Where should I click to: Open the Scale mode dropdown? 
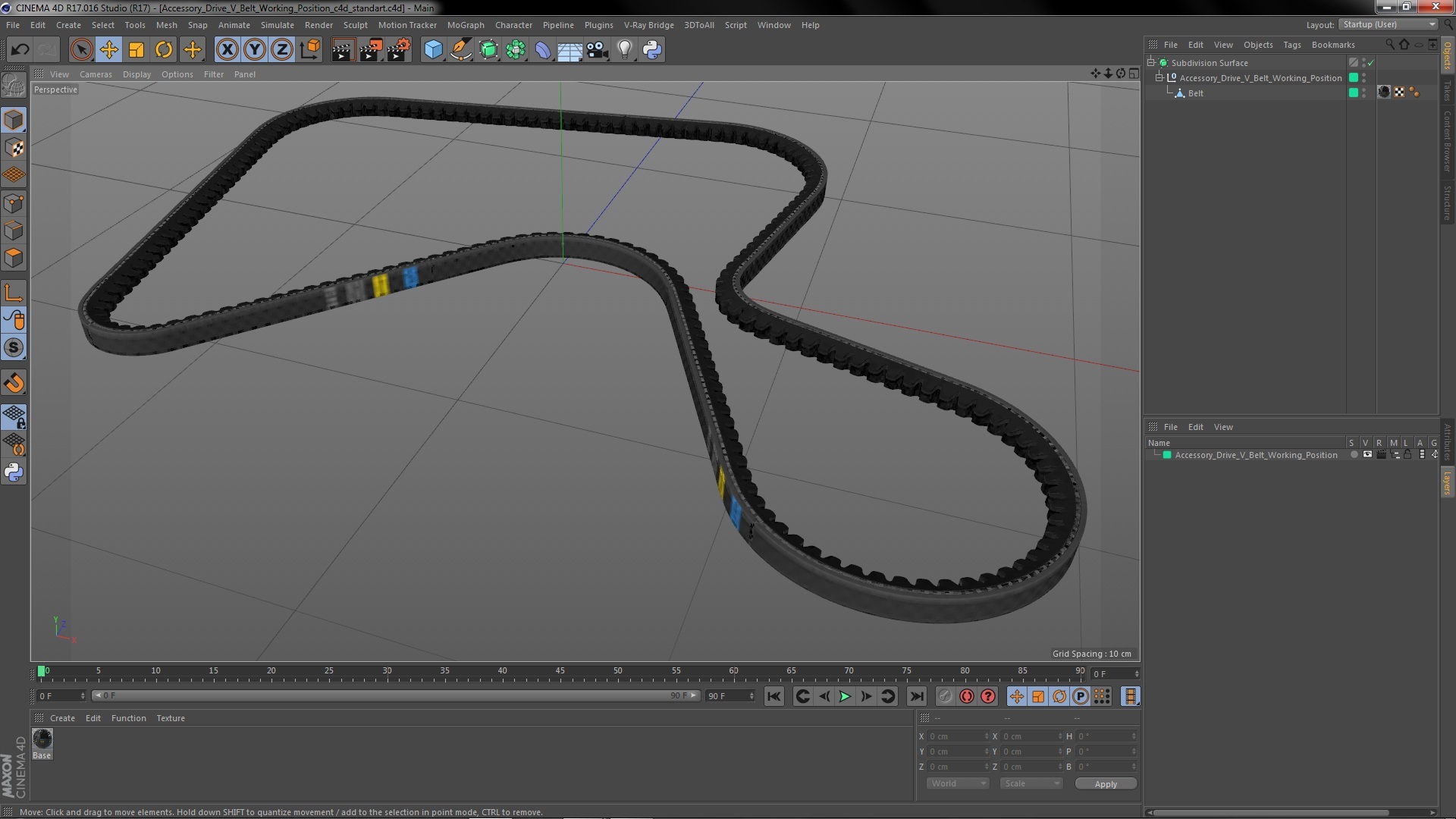click(x=1031, y=783)
